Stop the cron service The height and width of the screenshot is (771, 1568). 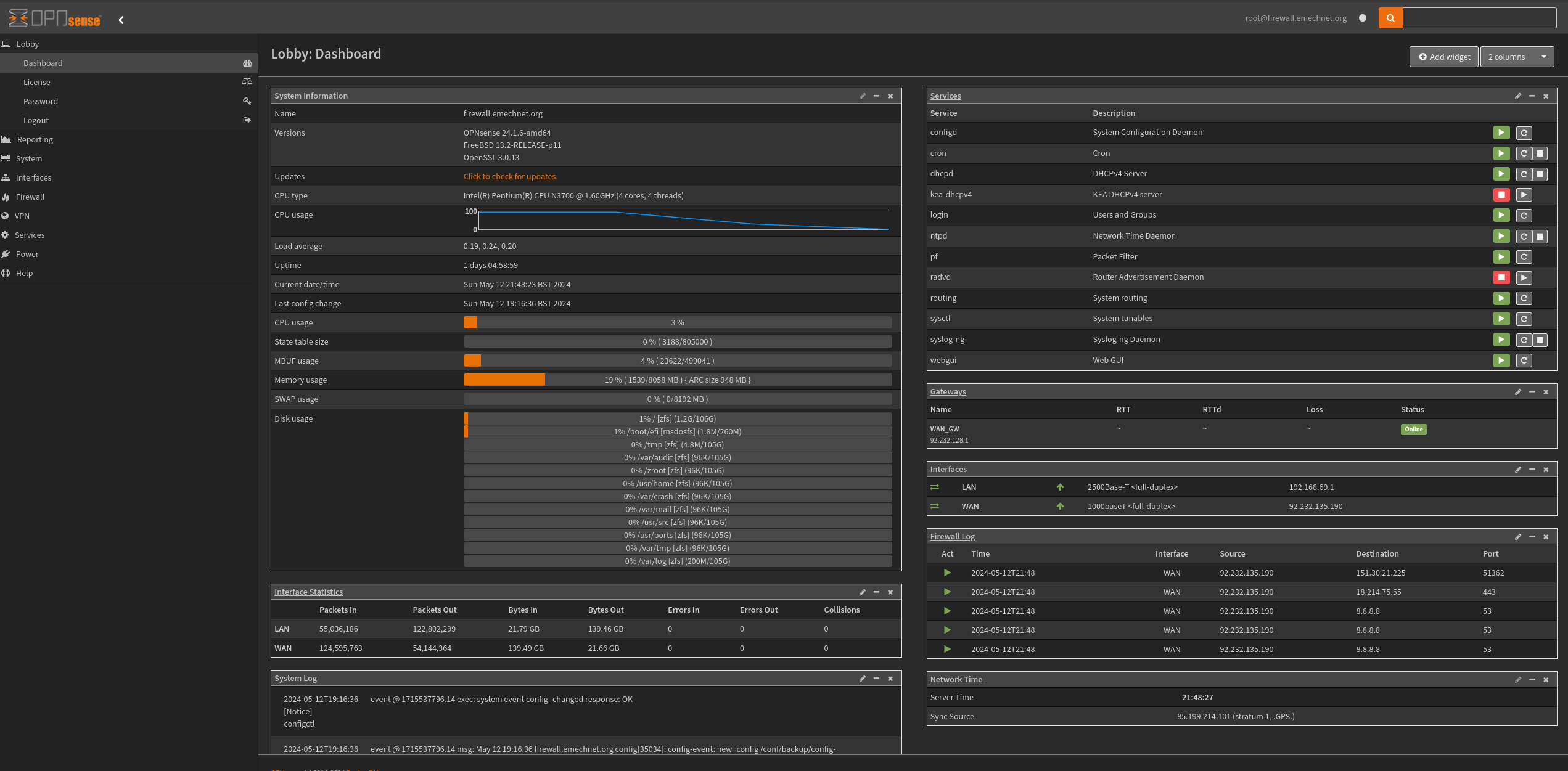[1540, 153]
